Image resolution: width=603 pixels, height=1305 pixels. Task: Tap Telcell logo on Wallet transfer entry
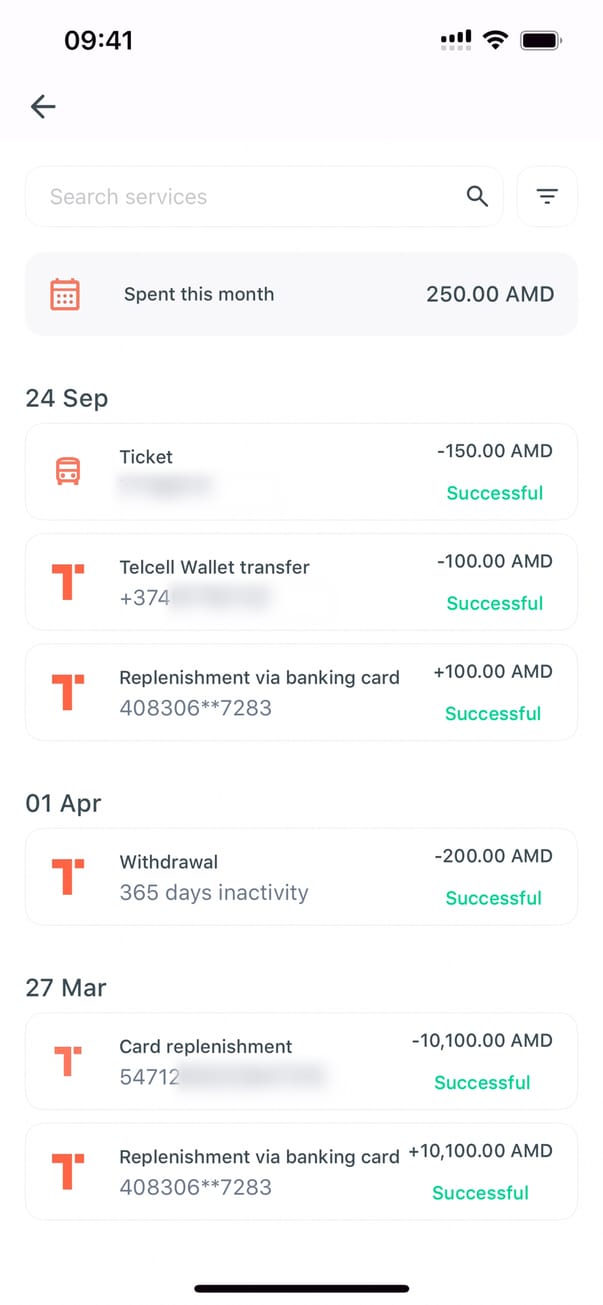pos(67,582)
